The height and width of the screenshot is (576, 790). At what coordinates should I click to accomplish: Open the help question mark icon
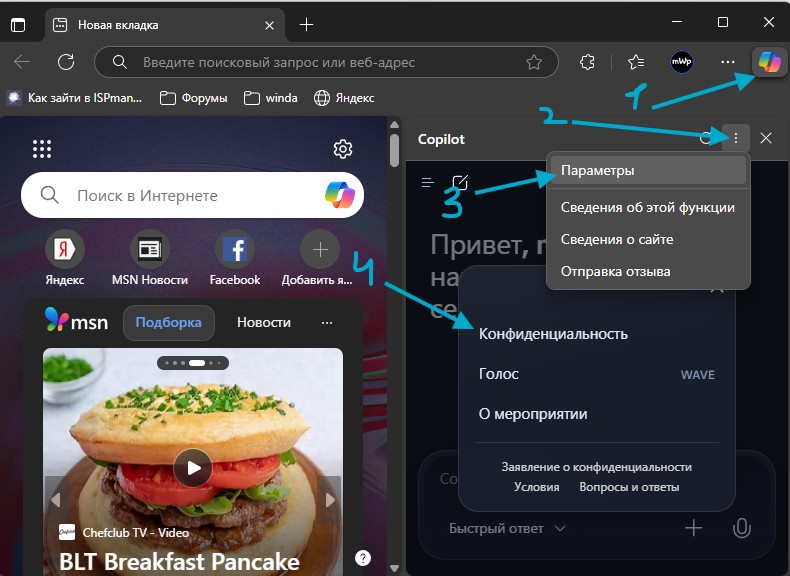point(363,558)
